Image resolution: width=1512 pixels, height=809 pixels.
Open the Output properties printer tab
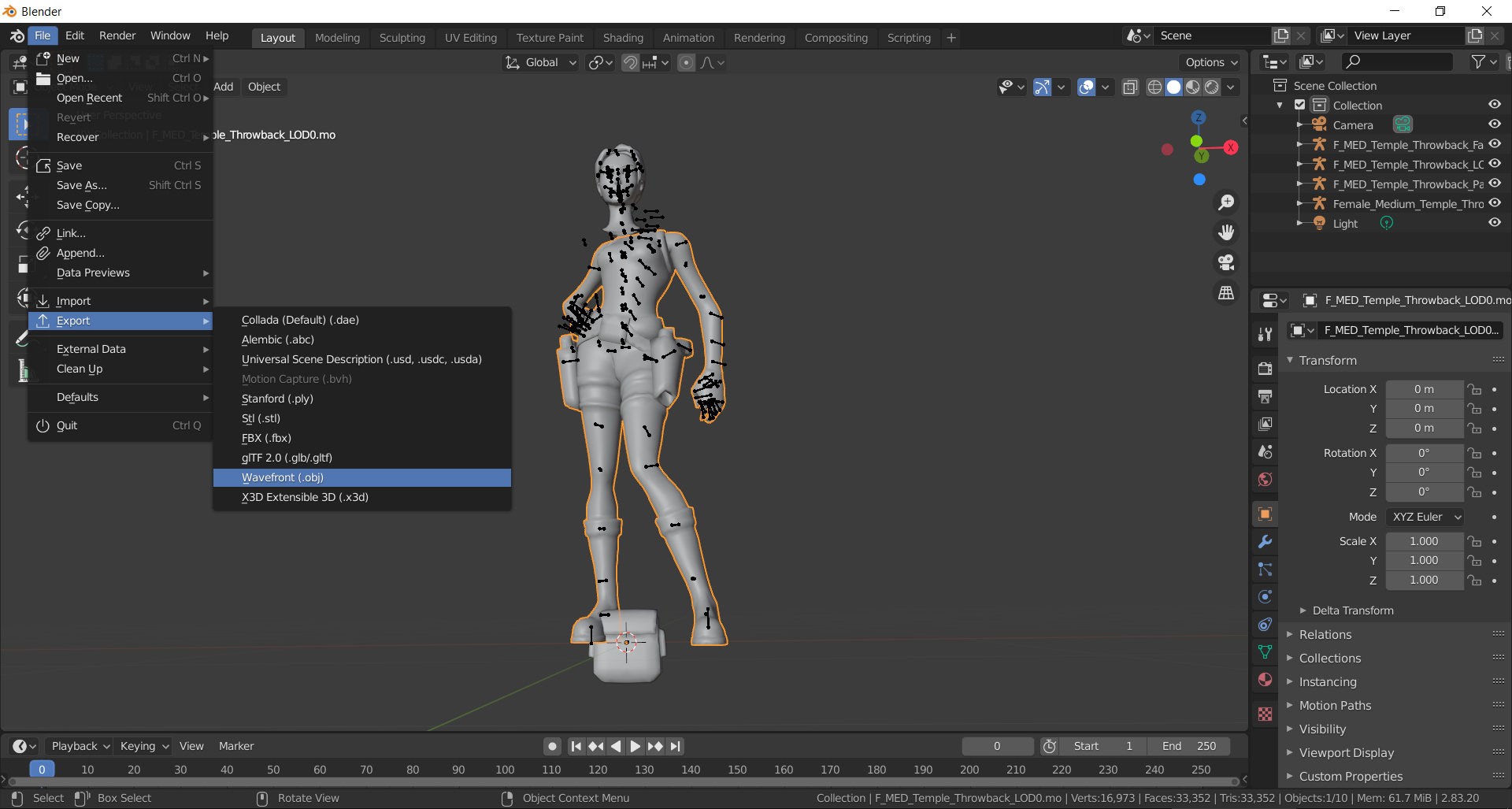click(1266, 395)
